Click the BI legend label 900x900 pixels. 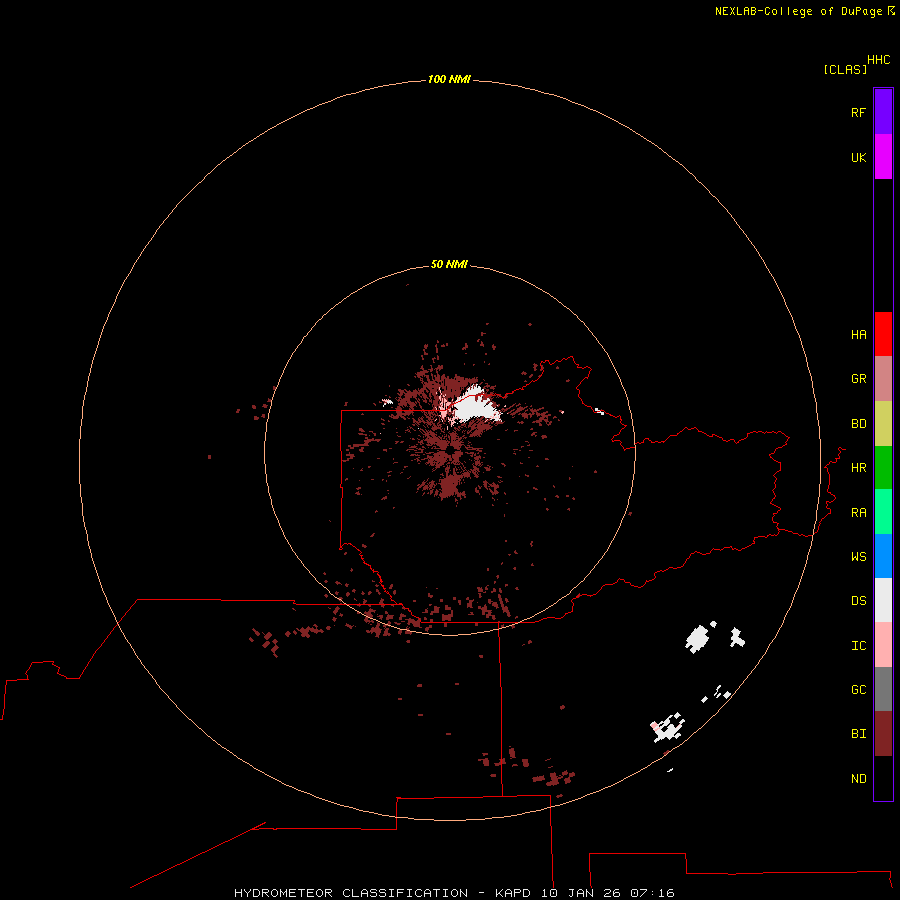(x=859, y=734)
